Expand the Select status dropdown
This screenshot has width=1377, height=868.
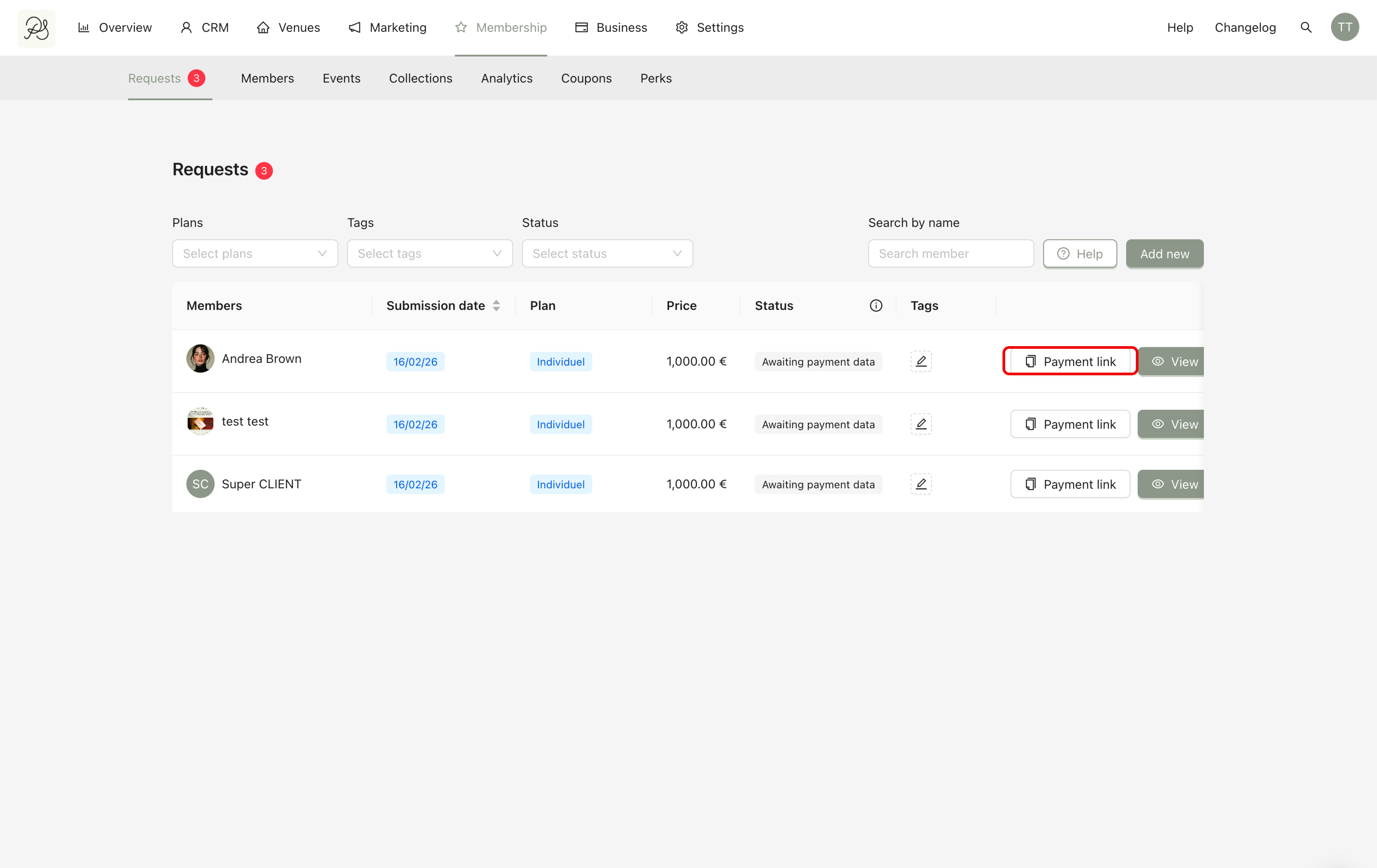pyautogui.click(x=607, y=253)
